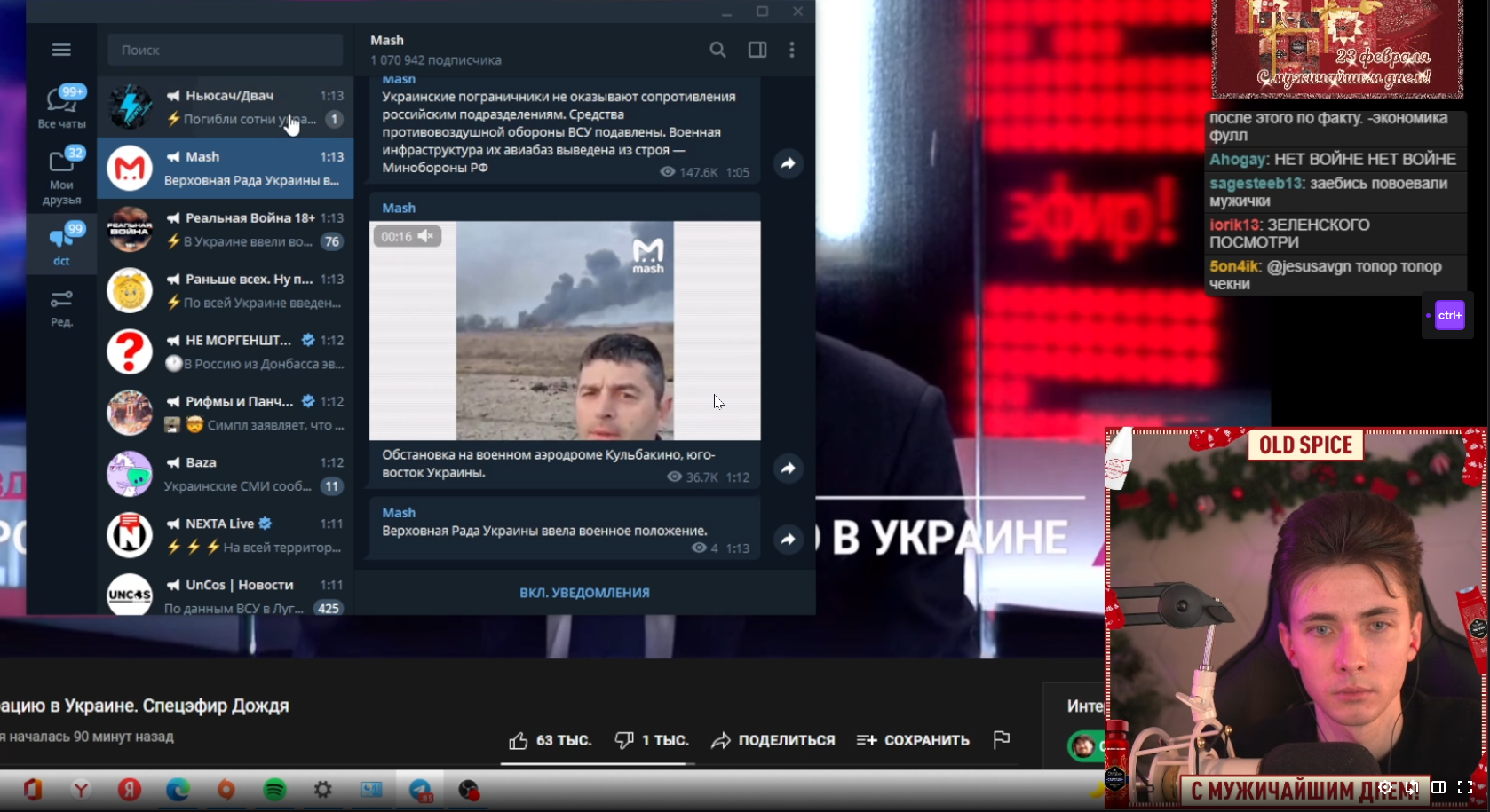Open the Baza channel

[x=226, y=474]
